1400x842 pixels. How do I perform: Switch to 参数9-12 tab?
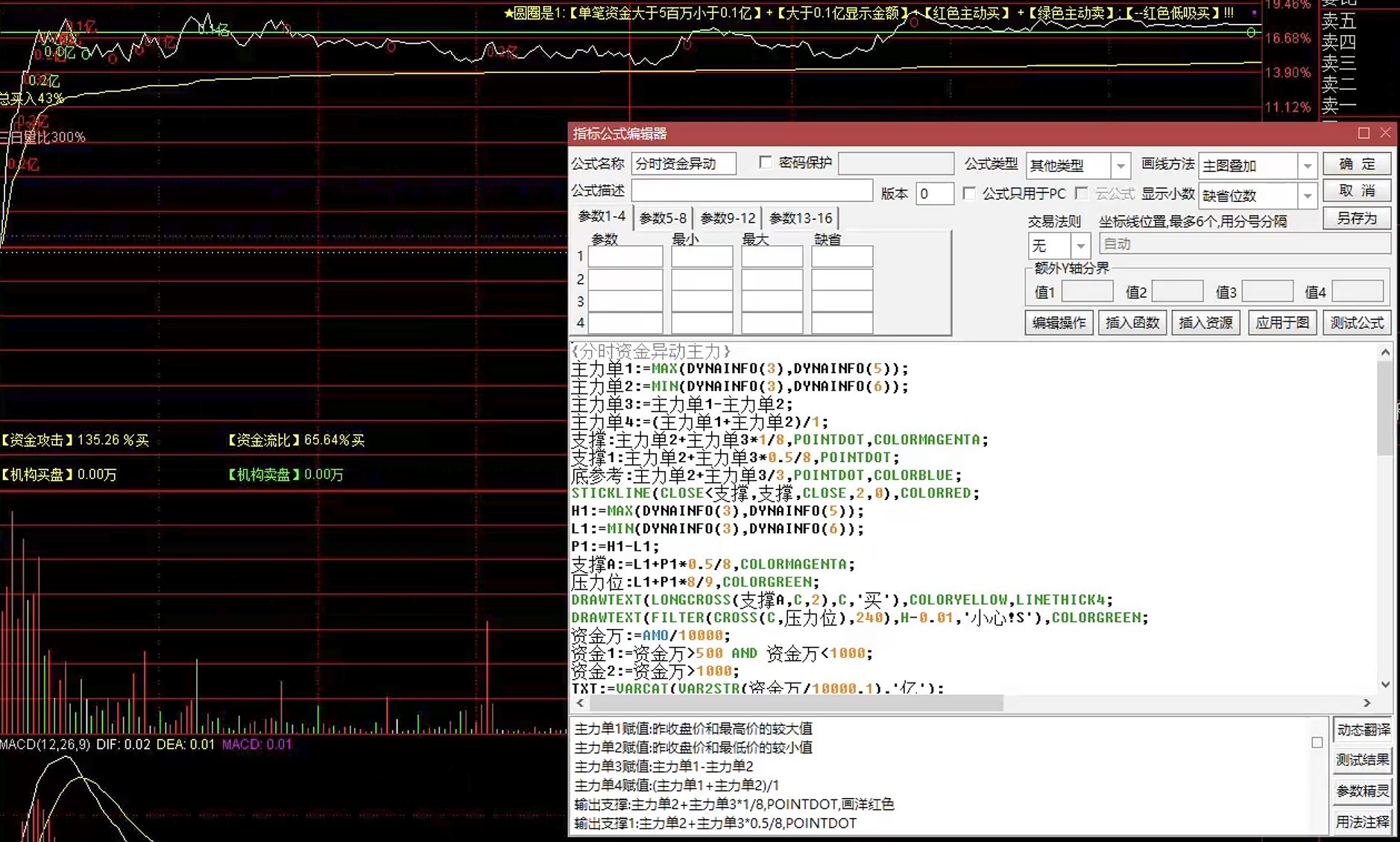tap(728, 218)
